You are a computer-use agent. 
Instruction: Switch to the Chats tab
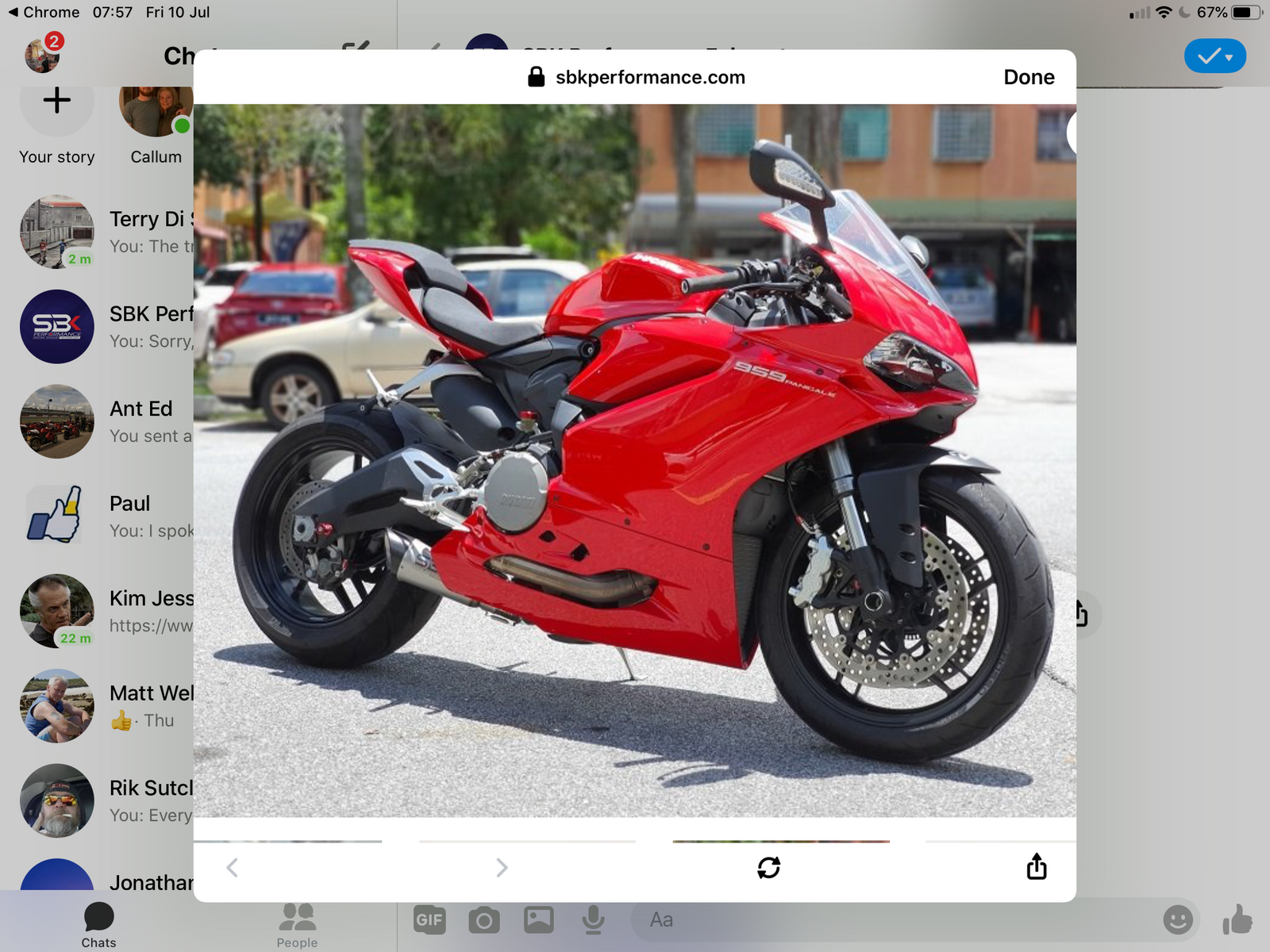(98, 925)
